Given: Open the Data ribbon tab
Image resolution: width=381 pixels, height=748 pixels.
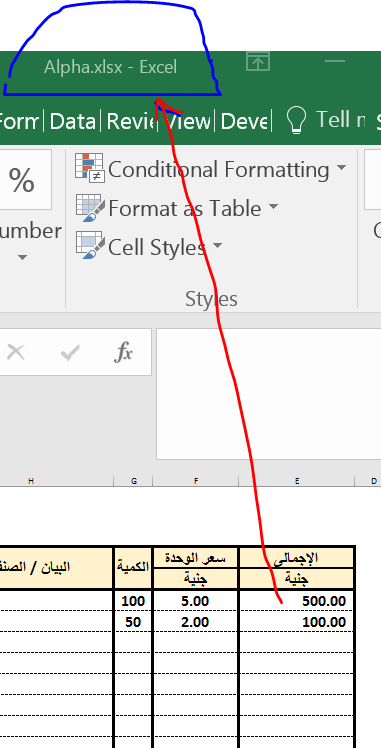Looking at the screenshot, I should tap(72, 121).
